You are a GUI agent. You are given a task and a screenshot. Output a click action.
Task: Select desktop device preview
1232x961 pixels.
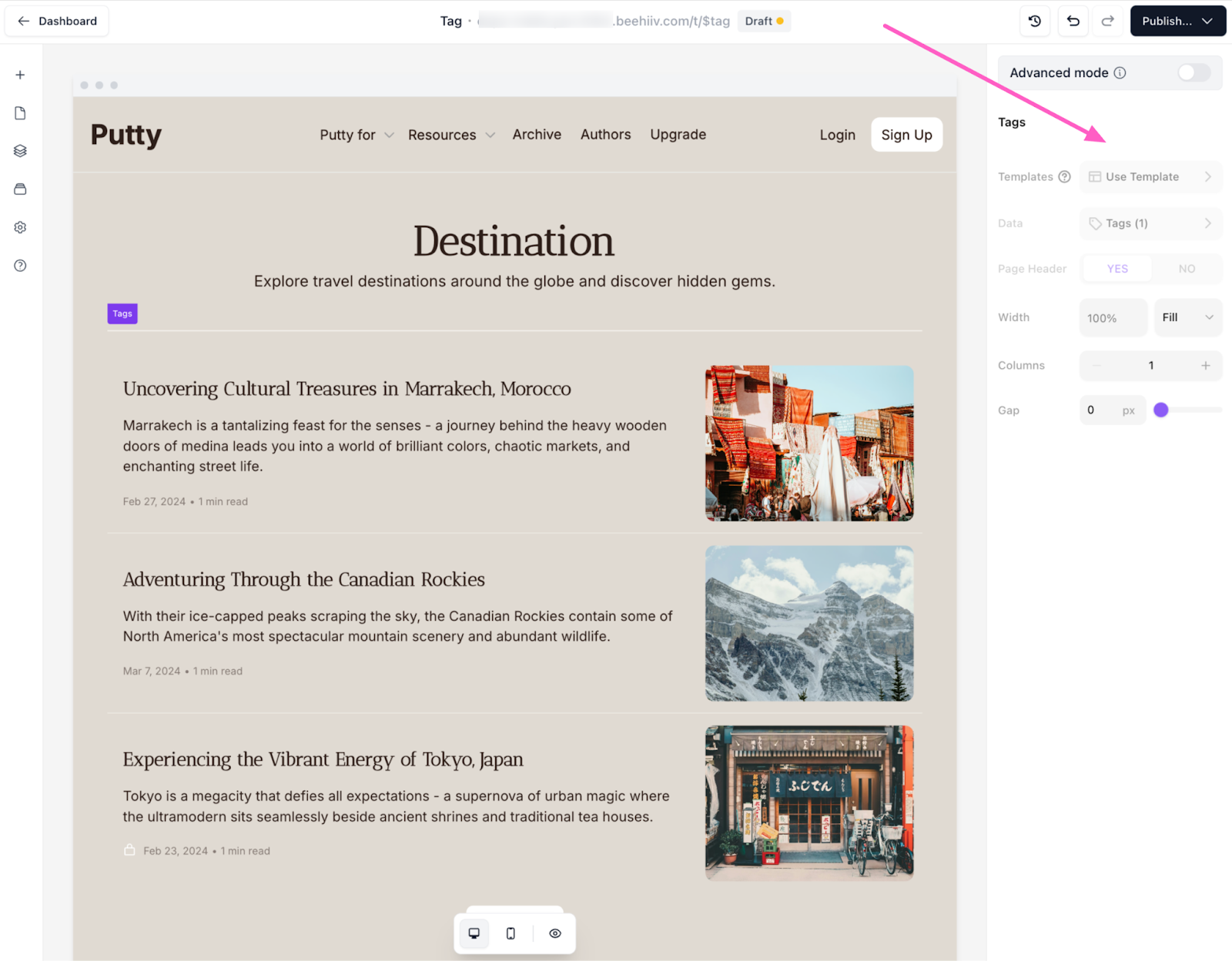[474, 933]
